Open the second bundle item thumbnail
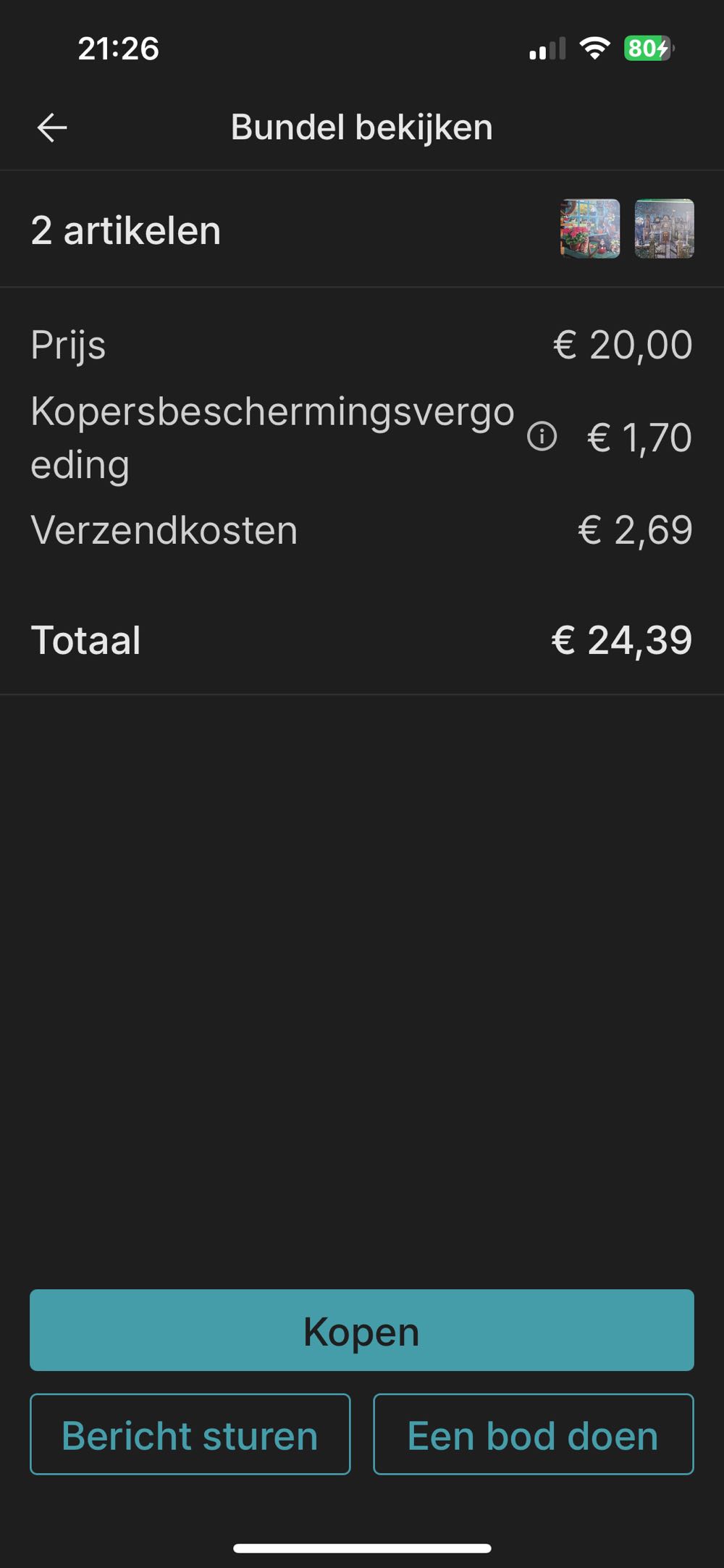Viewport: 724px width, 1568px height. pos(664,229)
